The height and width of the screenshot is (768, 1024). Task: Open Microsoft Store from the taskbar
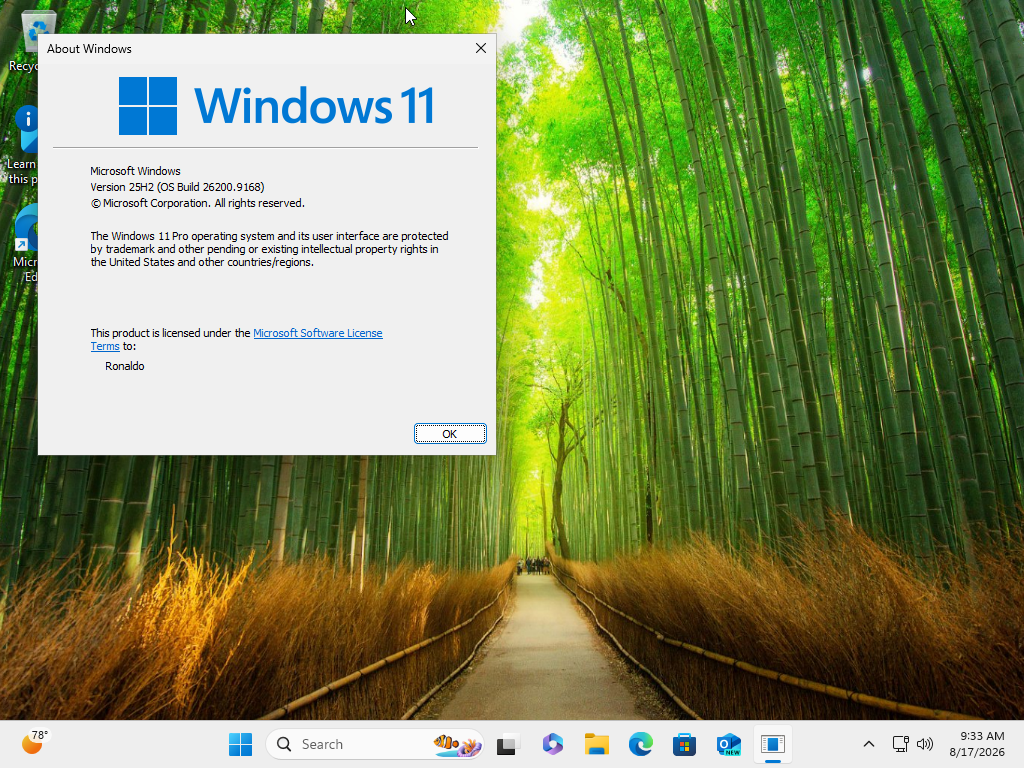pos(684,744)
